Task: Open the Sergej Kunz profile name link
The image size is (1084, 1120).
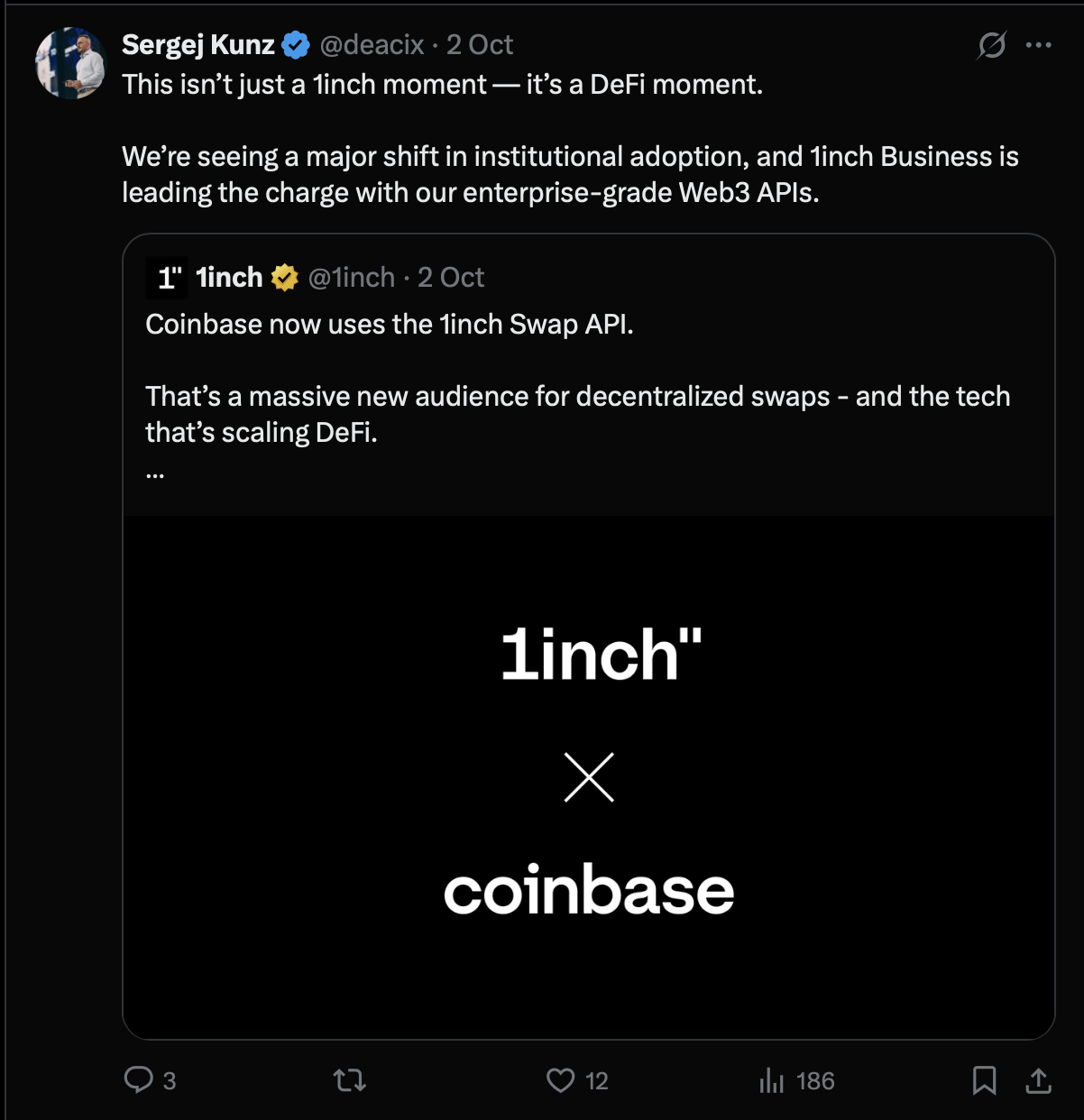Action: tap(198, 45)
